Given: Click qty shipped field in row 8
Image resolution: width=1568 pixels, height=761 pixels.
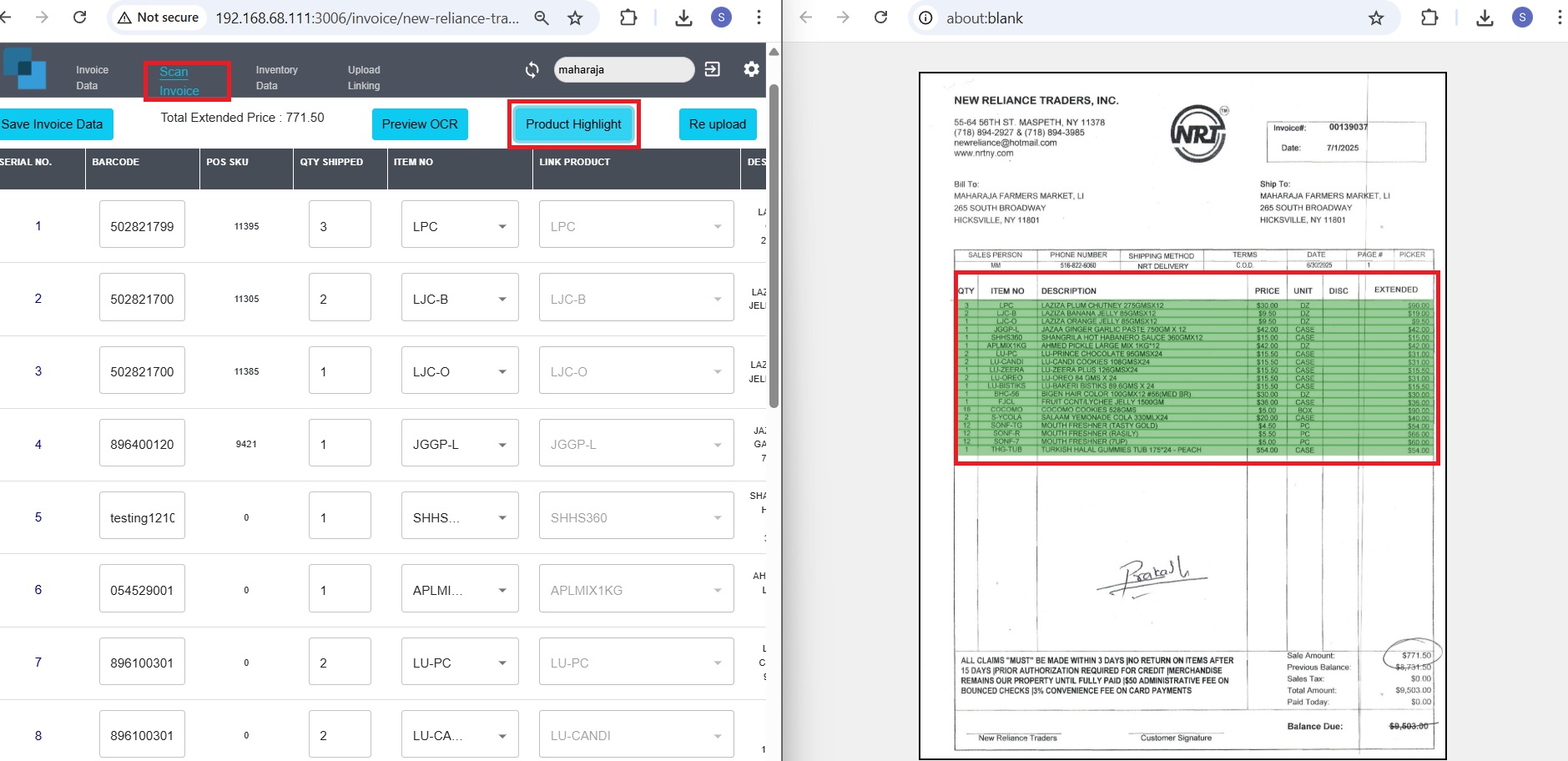Looking at the screenshot, I should (x=340, y=733).
